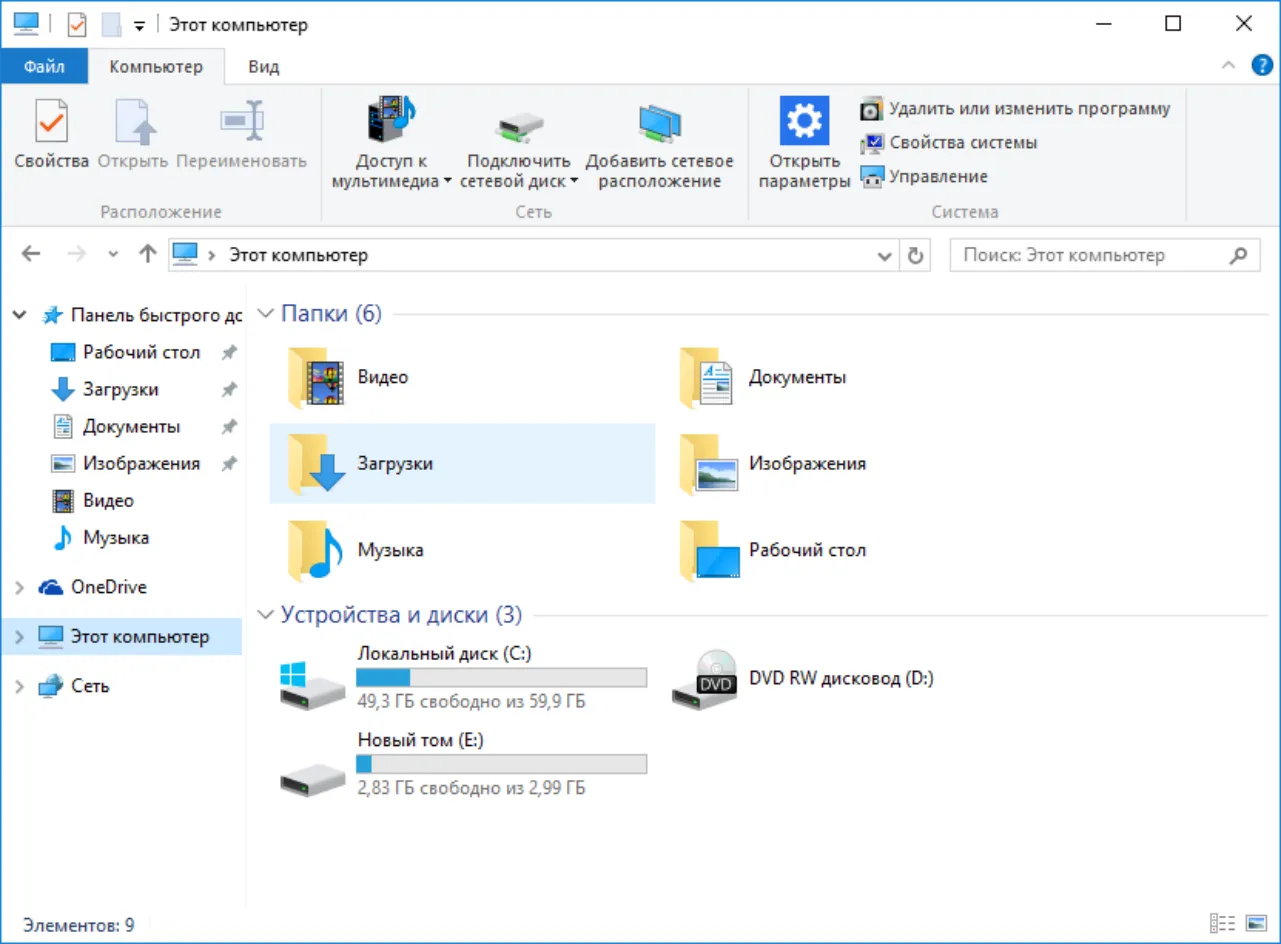This screenshot has width=1281, height=944.
Task: Select Рабочий стол in the sidebar
Action: 141,352
